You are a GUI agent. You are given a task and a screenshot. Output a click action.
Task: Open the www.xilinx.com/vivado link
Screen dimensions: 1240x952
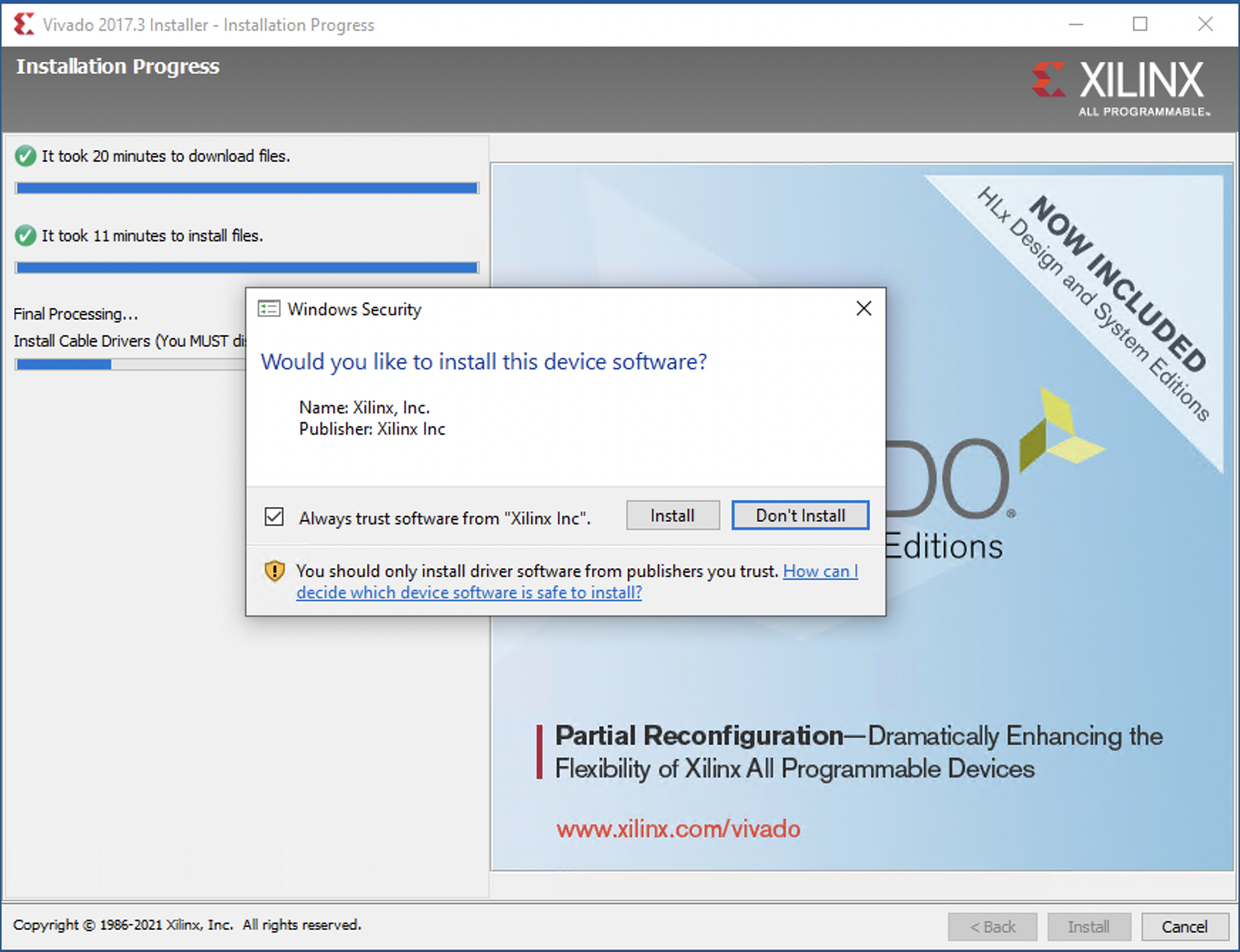(678, 829)
